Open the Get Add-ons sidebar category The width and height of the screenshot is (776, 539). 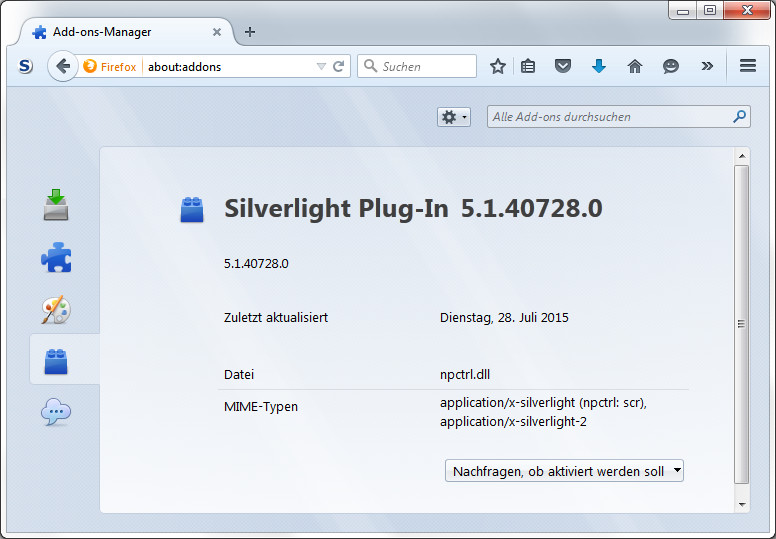(56, 204)
